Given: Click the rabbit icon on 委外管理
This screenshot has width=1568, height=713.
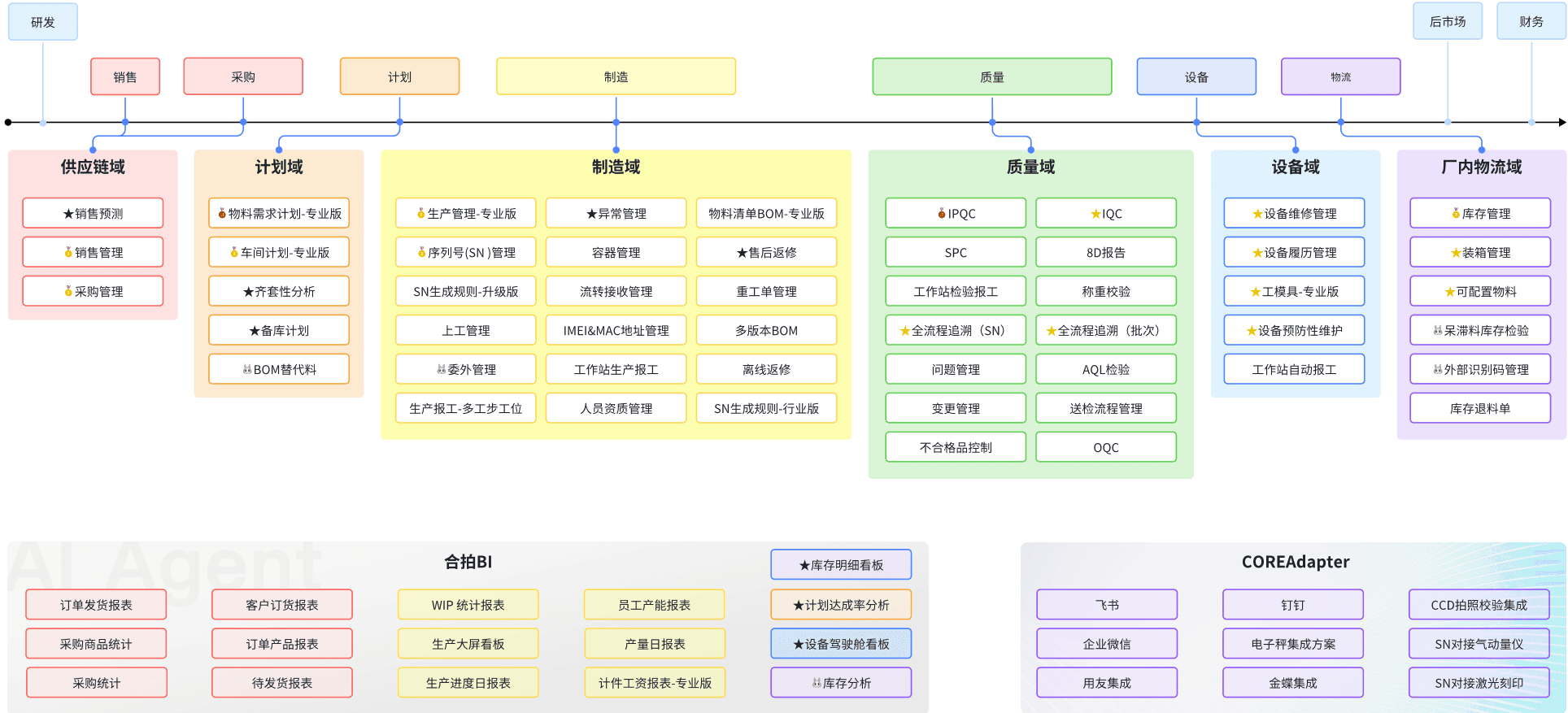Looking at the screenshot, I should pyautogui.click(x=442, y=369).
